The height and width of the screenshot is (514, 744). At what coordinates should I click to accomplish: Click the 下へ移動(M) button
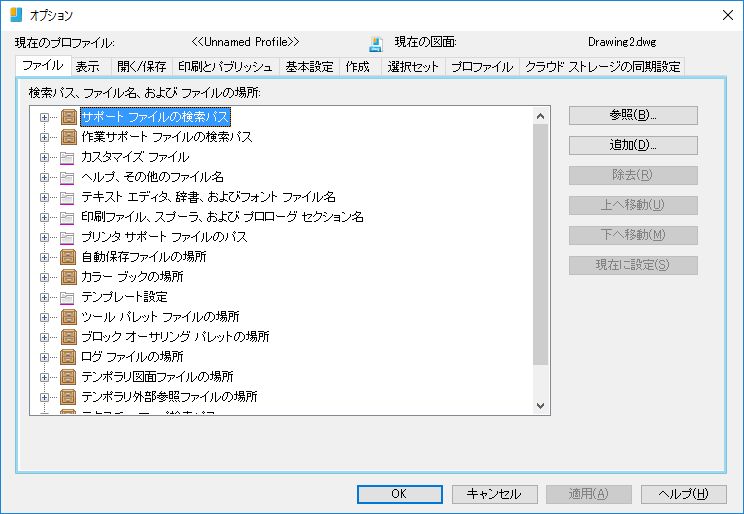(633, 235)
